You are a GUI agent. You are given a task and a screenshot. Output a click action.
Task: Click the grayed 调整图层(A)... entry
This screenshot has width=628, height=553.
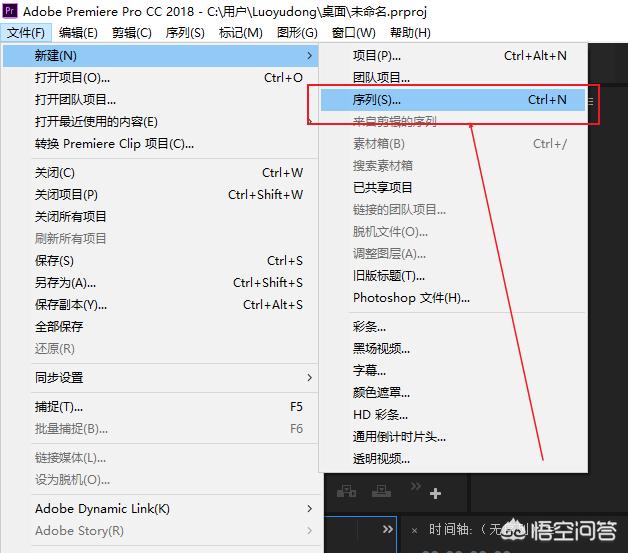point(453,253)
